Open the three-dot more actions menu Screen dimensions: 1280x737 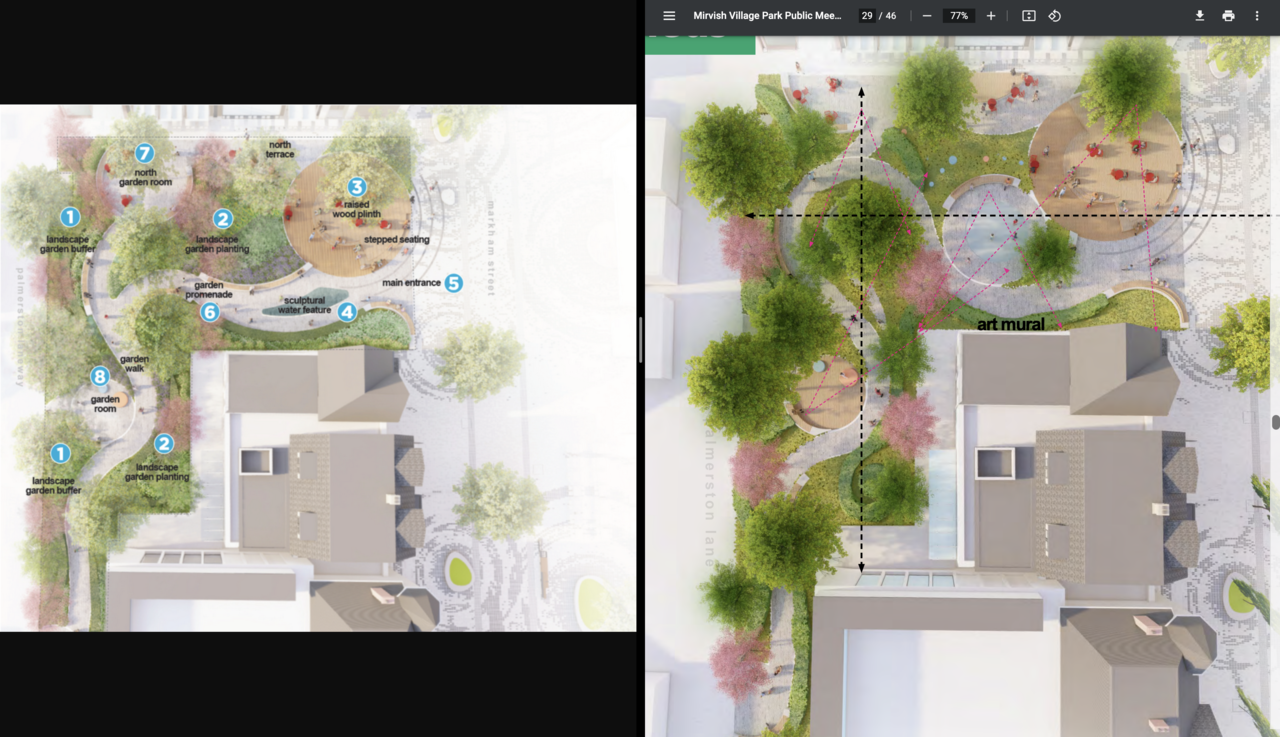[1257, 16]
